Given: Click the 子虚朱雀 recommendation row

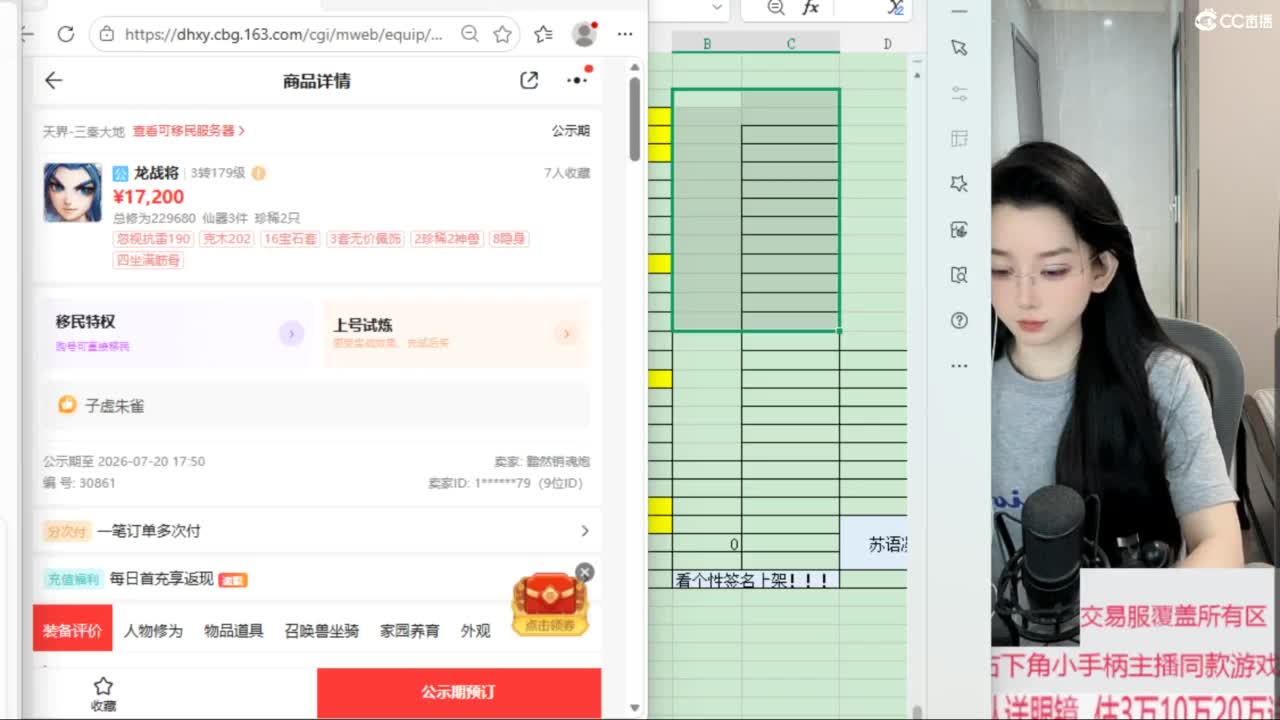Looking at the screenshot, I should click(314, 405).
